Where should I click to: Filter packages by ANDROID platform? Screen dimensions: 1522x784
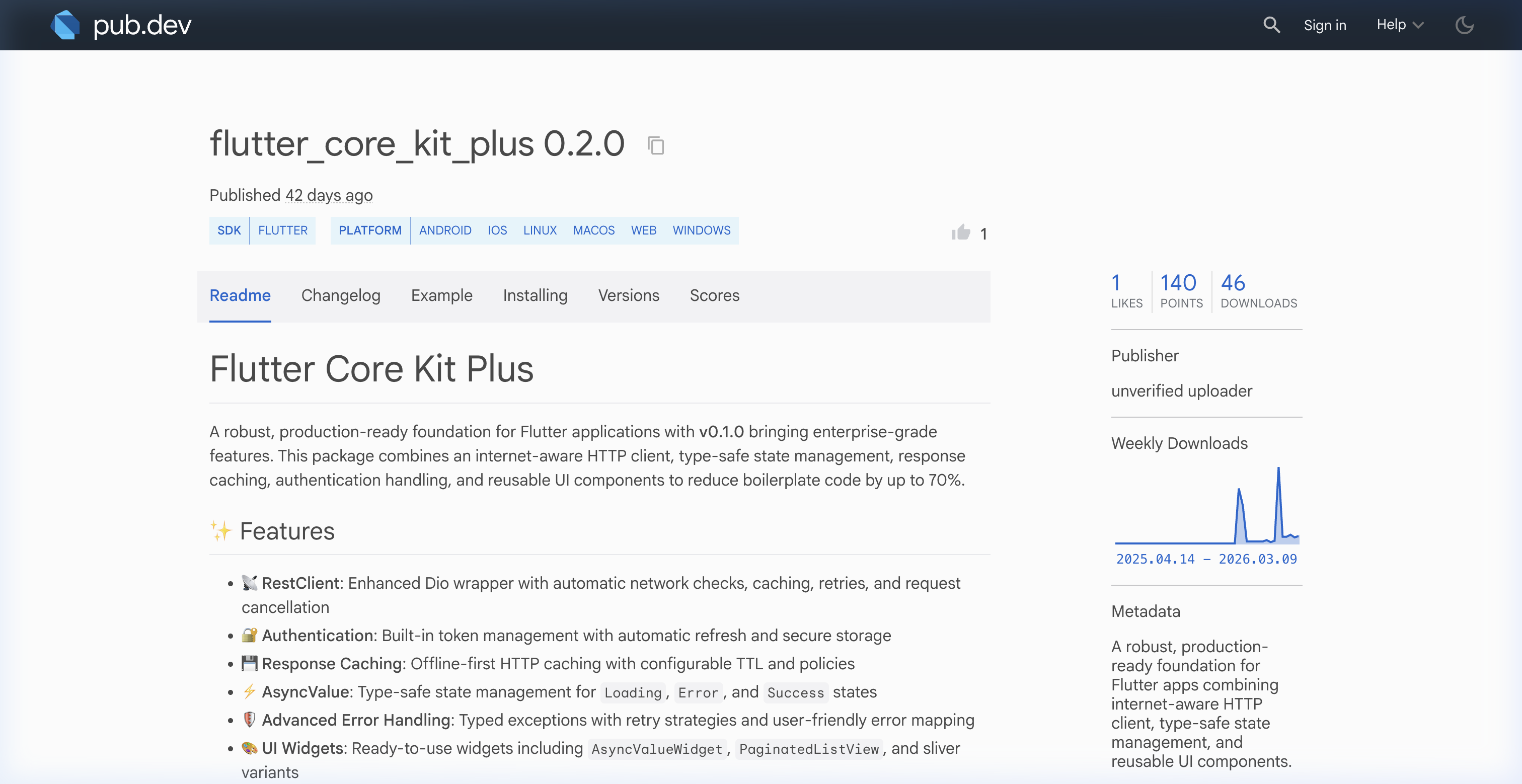pos(445,230)
